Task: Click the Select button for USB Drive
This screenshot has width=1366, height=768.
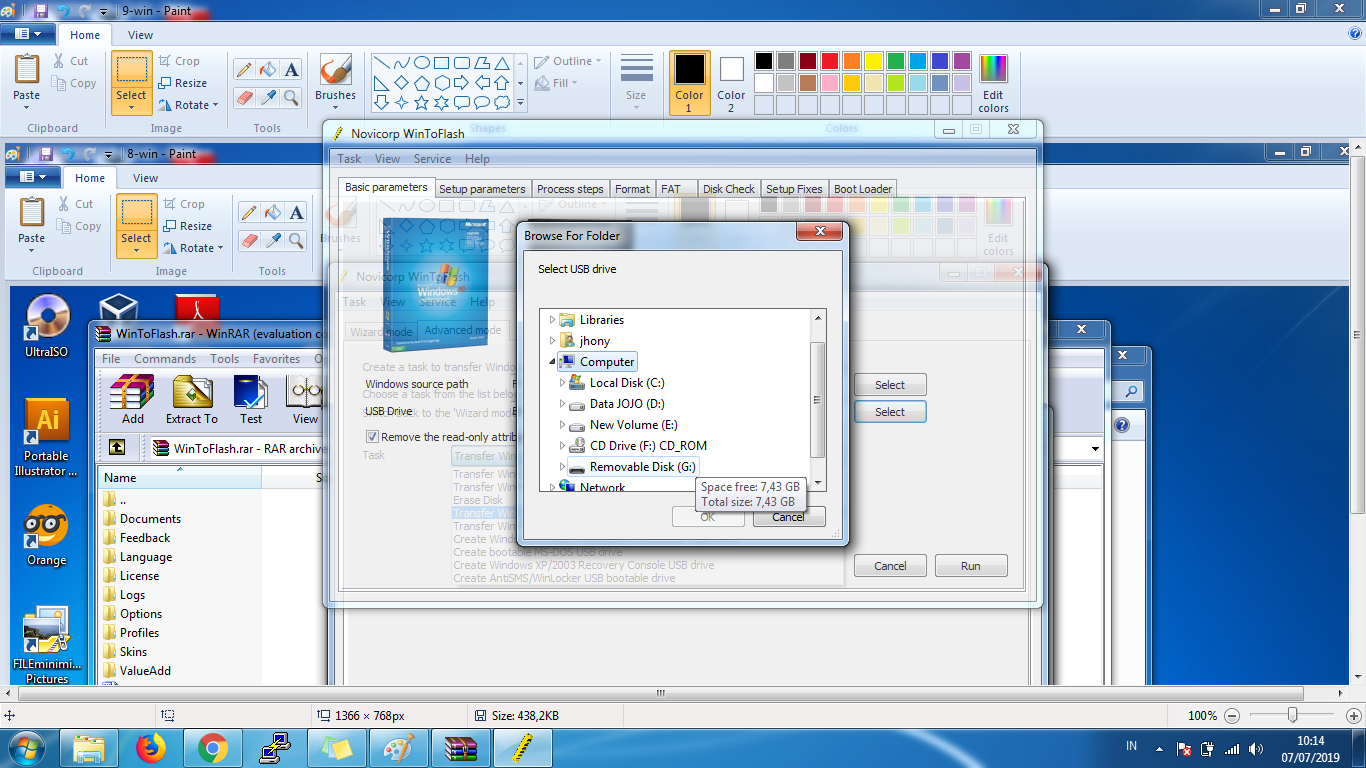Action: coord(890,412)
